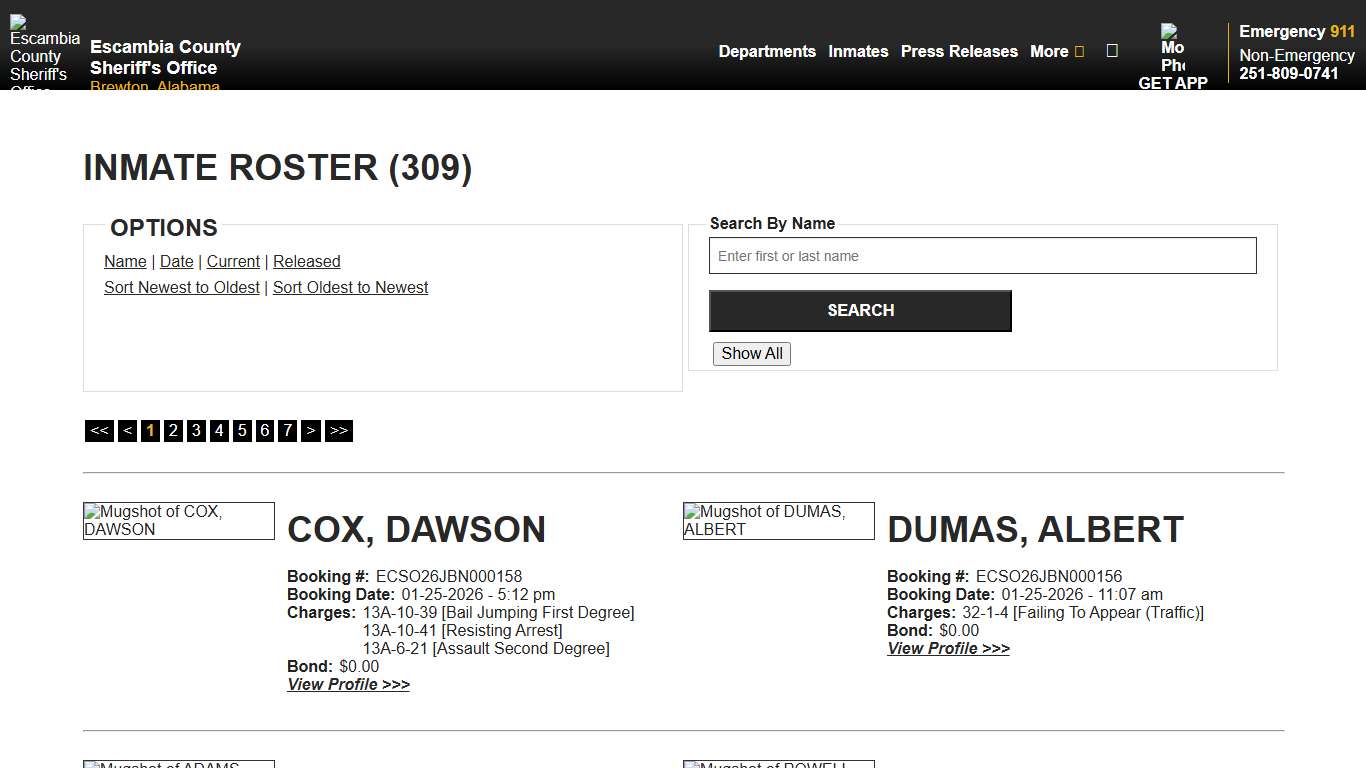Sort roster by Name

point(125,261)
